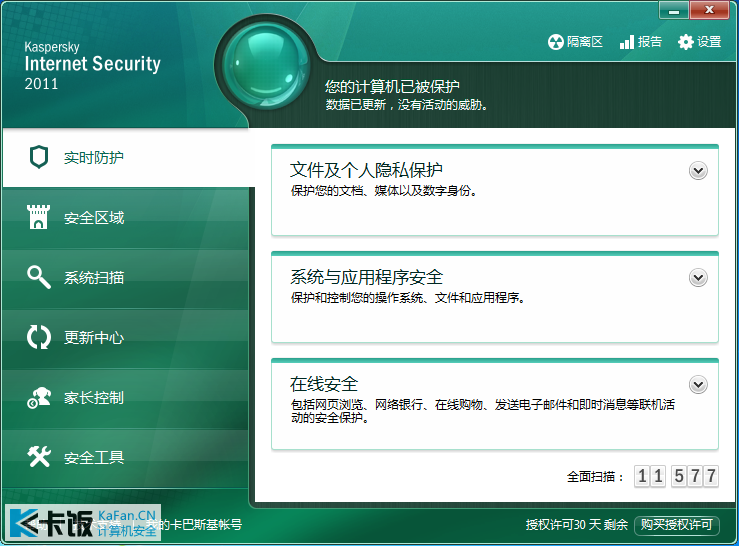Click the 数据已更新，没有活动的威胁 status line
The width and height of the screenshot is (739, 546).
406,105
